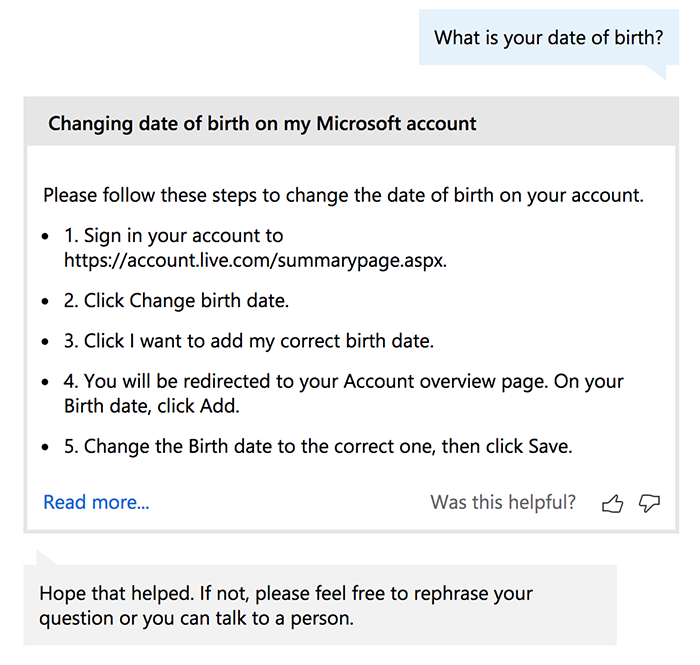The width and height of the screenshot is (700, 665).
Task: Click the tail of the user's question bubble
Action: [656, 72]
